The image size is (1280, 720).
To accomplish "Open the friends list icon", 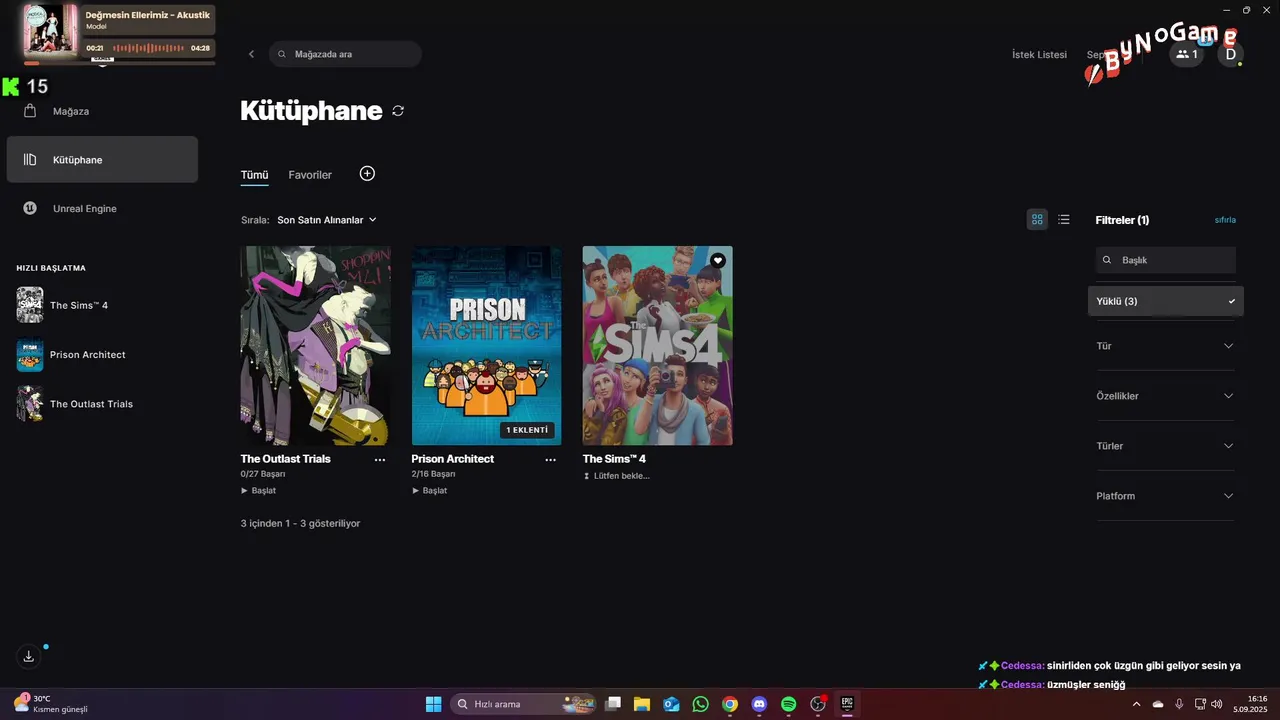I will pos(1186,54).
